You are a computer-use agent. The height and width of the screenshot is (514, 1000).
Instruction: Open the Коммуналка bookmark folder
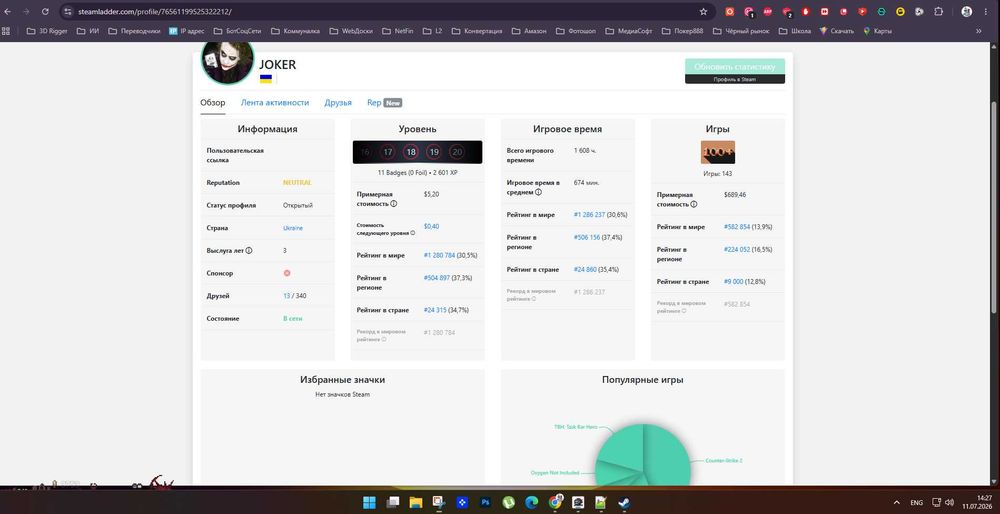tap(296, 31)
